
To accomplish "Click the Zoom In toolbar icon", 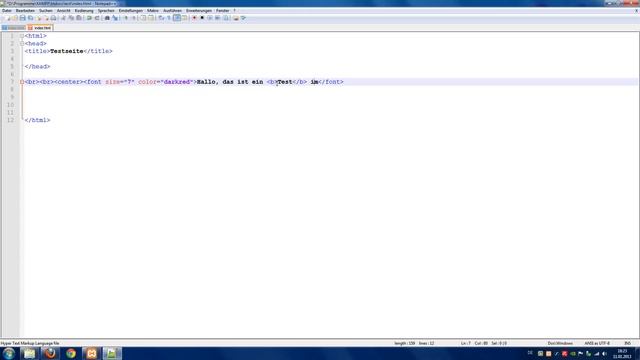I will point(126,18).
